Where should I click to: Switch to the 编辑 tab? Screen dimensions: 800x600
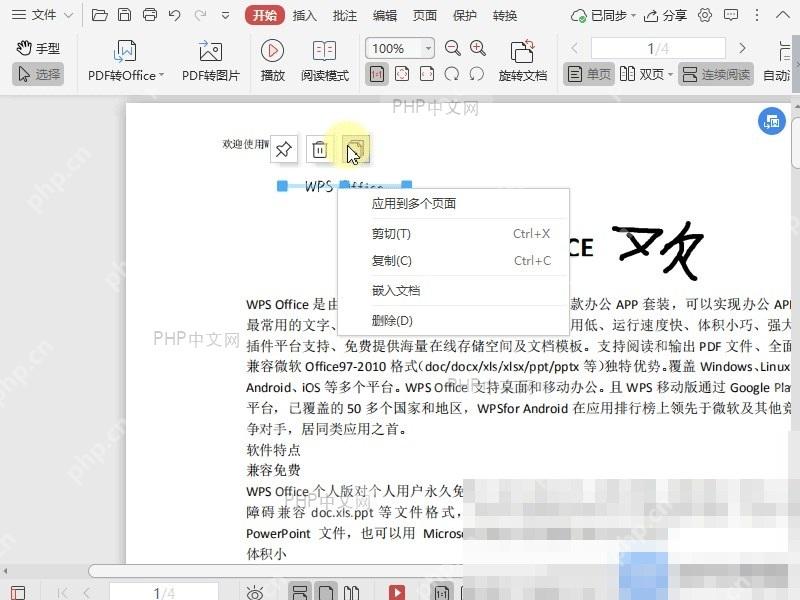[x=385, y=16]
